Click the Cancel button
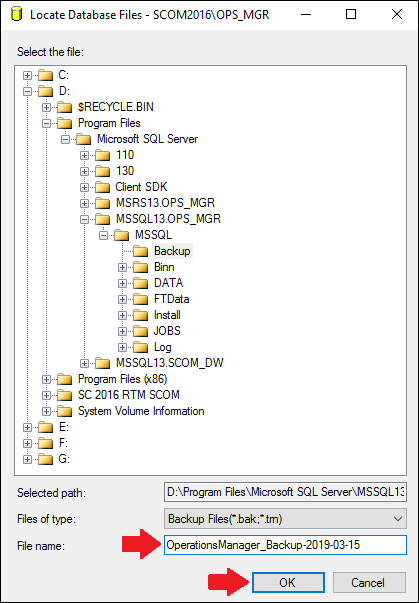Image resolution: width=419 pixels, height=603 pixels. pyautogui.click(x=369, y=583)
